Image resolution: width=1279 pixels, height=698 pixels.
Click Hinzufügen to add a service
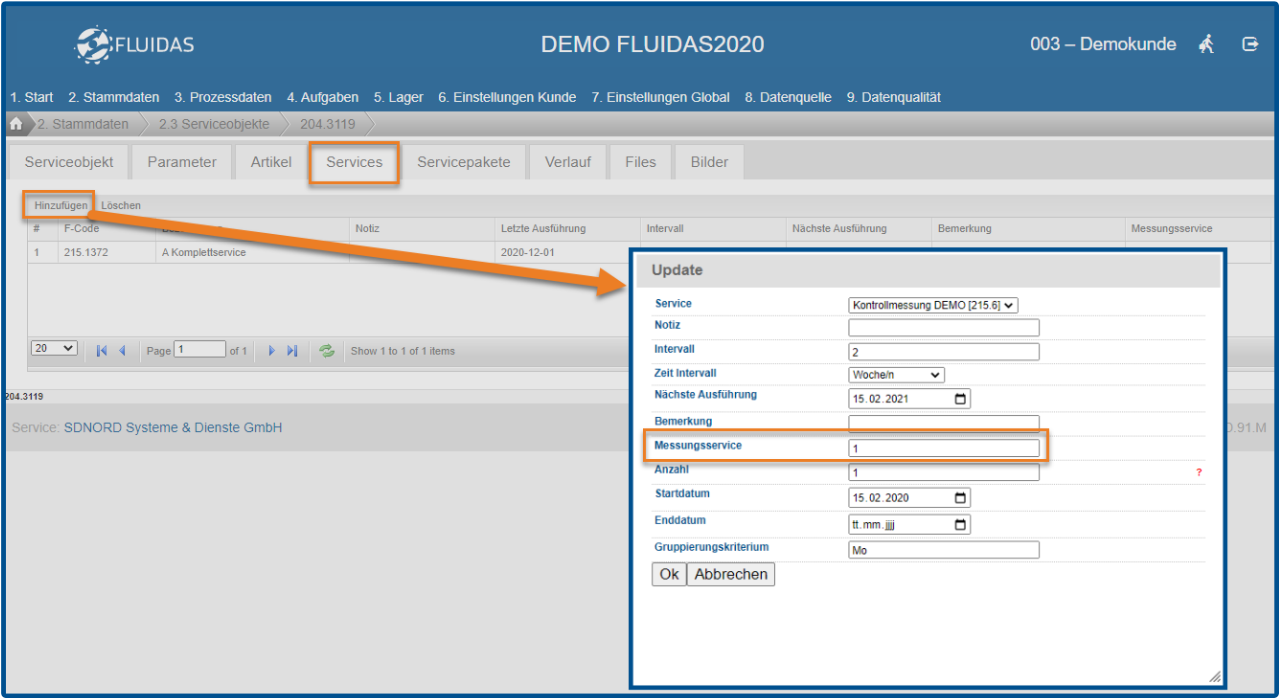(60, 205)
